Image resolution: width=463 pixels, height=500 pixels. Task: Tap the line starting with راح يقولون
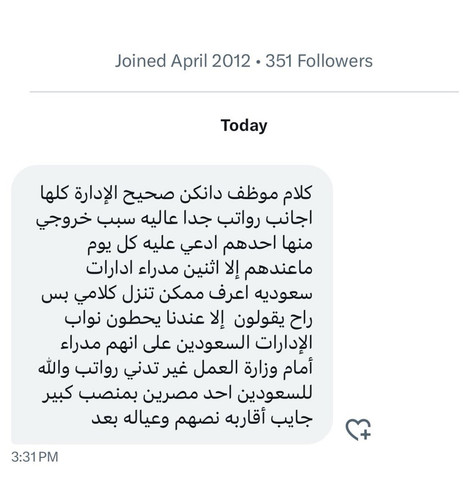point(188,319)
